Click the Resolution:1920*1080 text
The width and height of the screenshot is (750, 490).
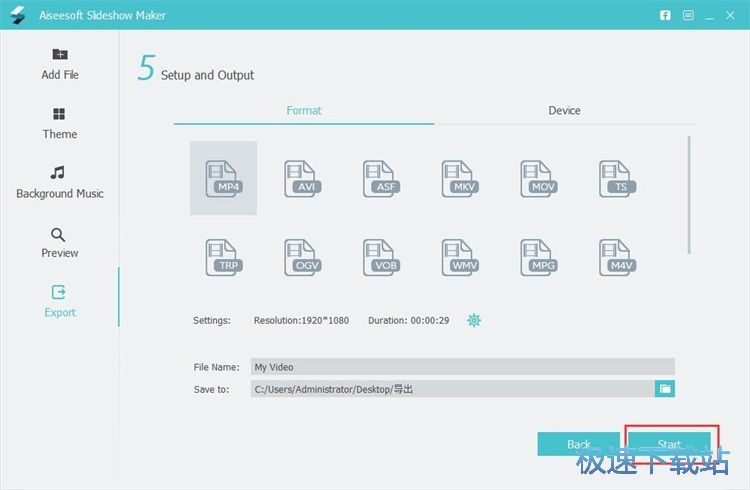(301, 321)
